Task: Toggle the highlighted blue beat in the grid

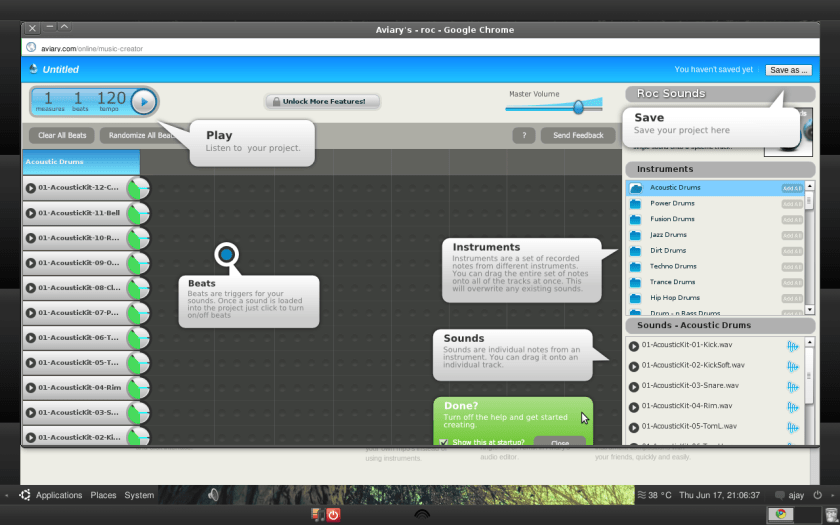Action: 227,255
